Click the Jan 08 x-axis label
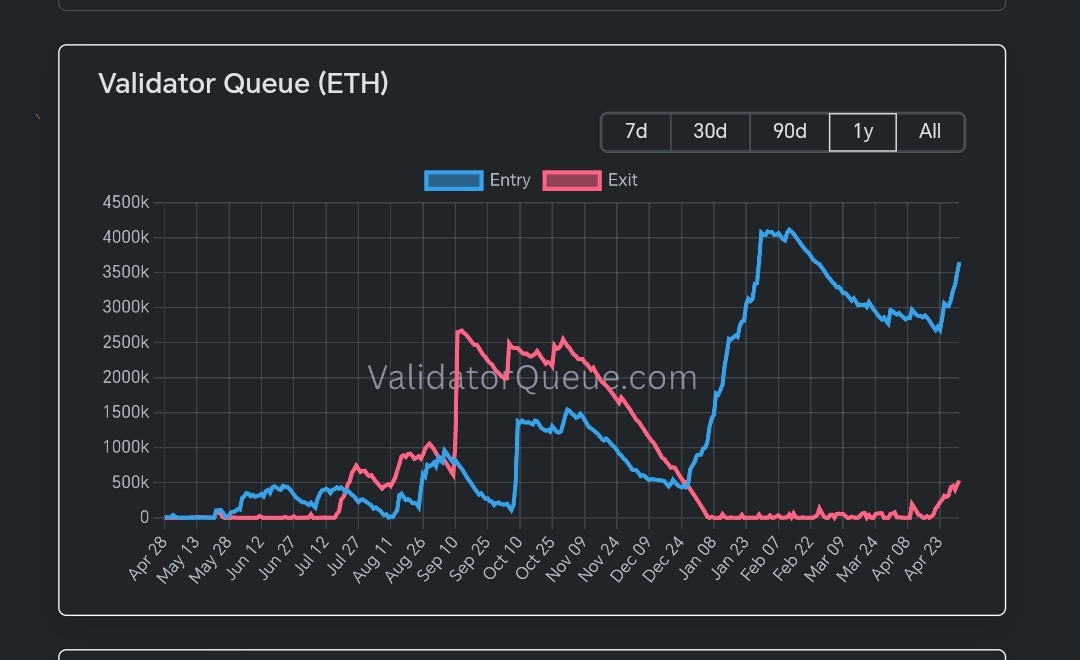 [x=698, y=558]
